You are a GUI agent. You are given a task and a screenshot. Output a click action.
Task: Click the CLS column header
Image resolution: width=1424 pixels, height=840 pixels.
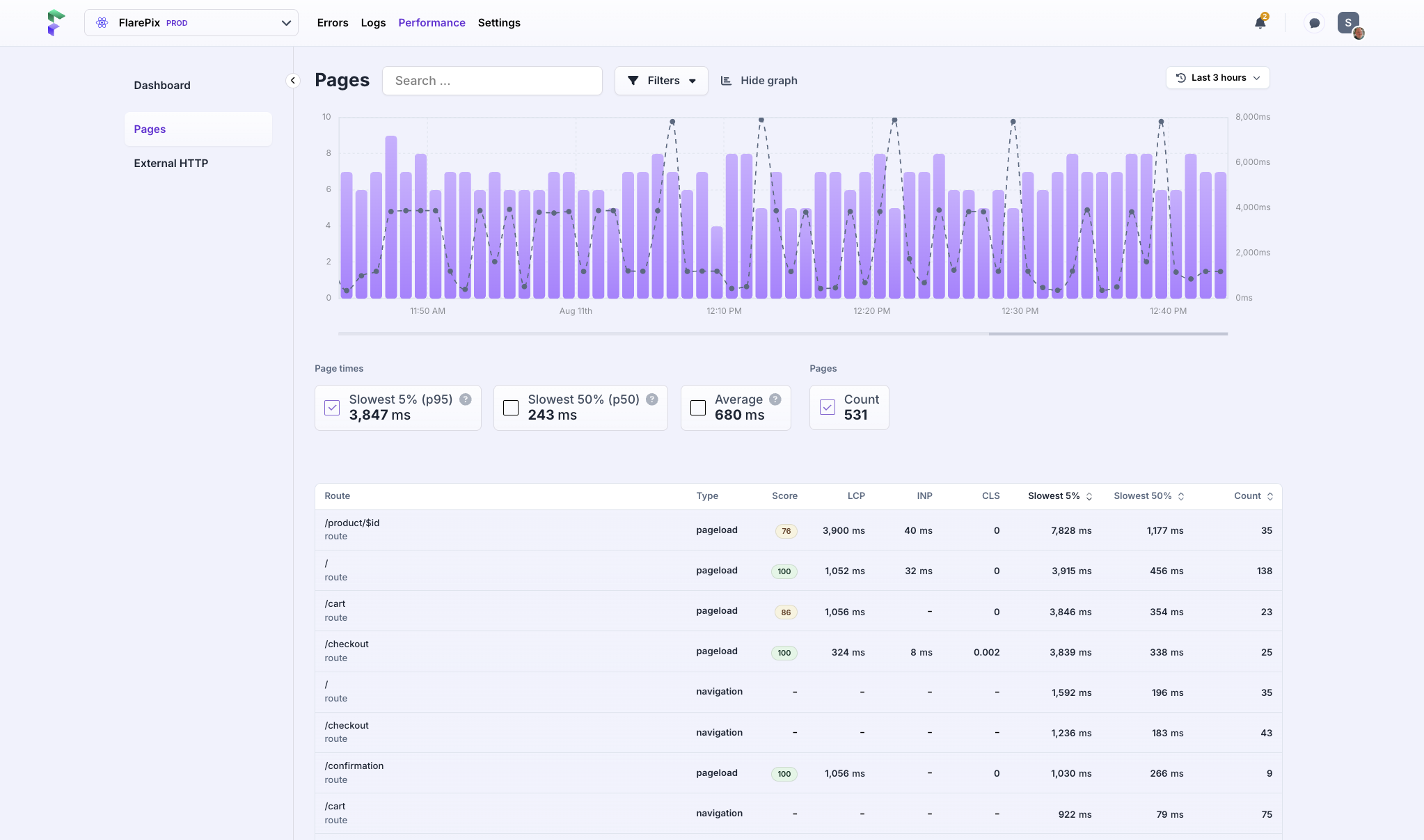pyautogui.click(x=990, y=496)
